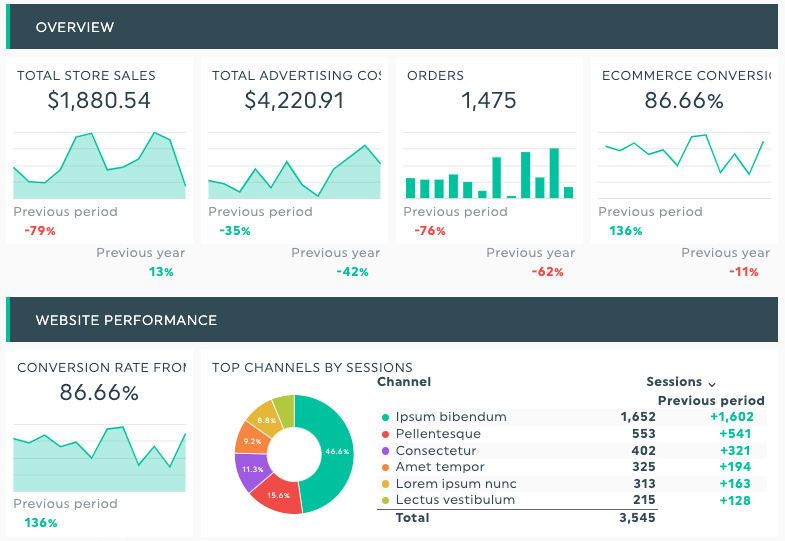Click the Total Advertising Cost value $4,220.91

point(294,101)
